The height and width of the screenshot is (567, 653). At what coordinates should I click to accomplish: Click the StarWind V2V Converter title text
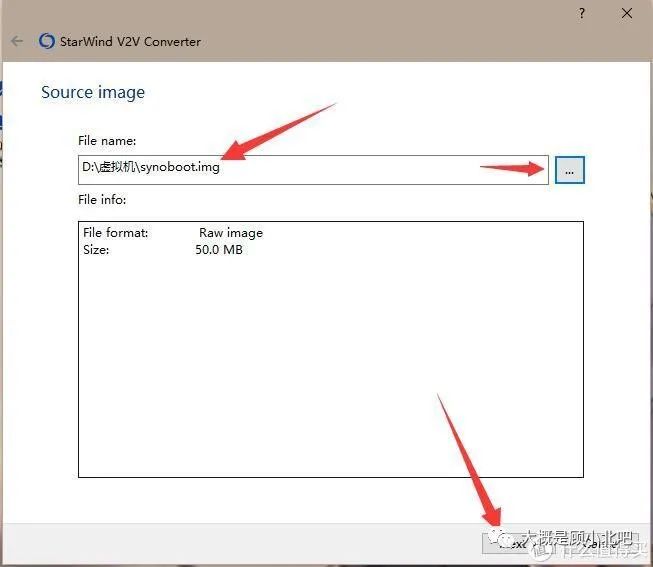pyautogui.click(x=130, y=42)
